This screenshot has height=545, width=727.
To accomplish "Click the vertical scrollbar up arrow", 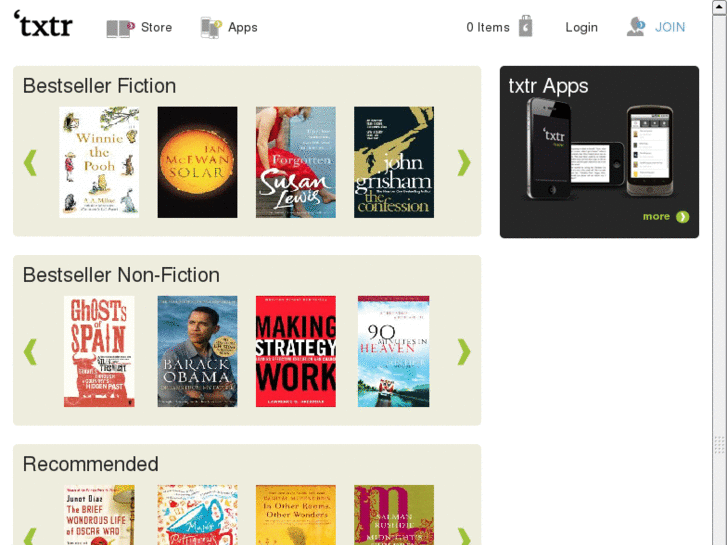I will pyautogui.click(x=720, y=8).
